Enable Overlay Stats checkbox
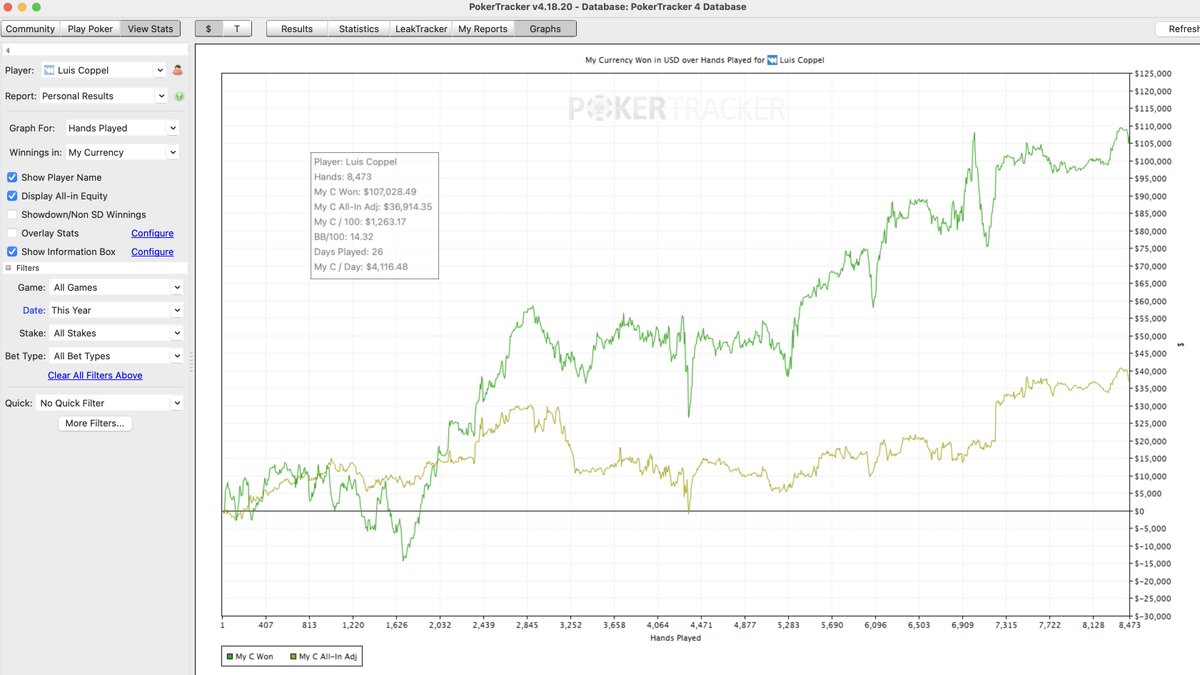 click(12, 233)
